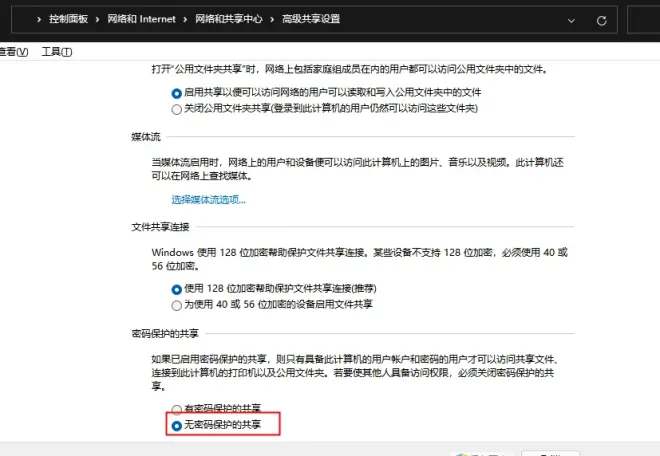Expand the chevron after 网络和 Internet breadcrumb
660x456 pixels.
[185, 20]
